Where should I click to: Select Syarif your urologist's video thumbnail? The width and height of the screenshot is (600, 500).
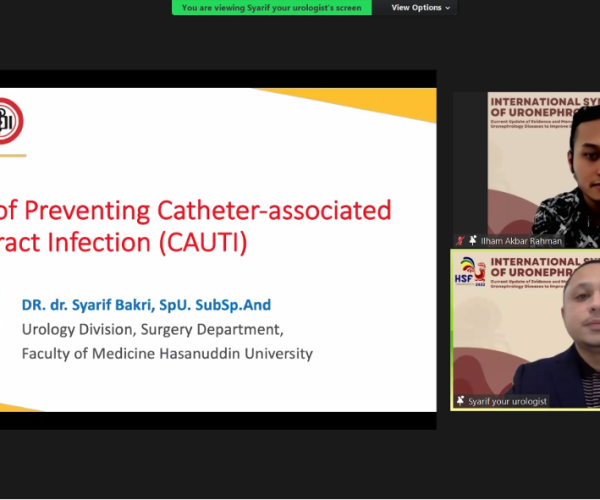tap(526, 330)
